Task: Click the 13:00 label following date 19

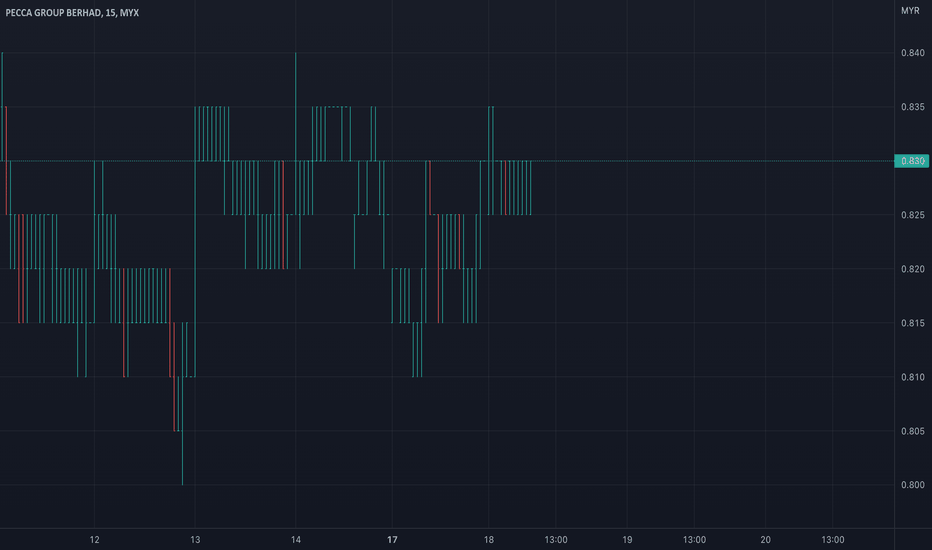Action: (x=694, y=540)
